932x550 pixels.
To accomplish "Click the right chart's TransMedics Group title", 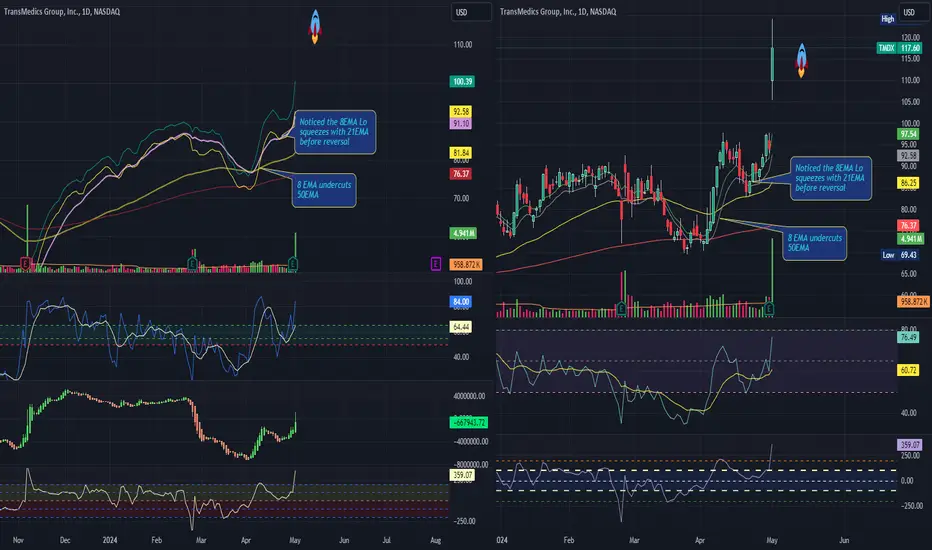I will (x=558, y=11).
